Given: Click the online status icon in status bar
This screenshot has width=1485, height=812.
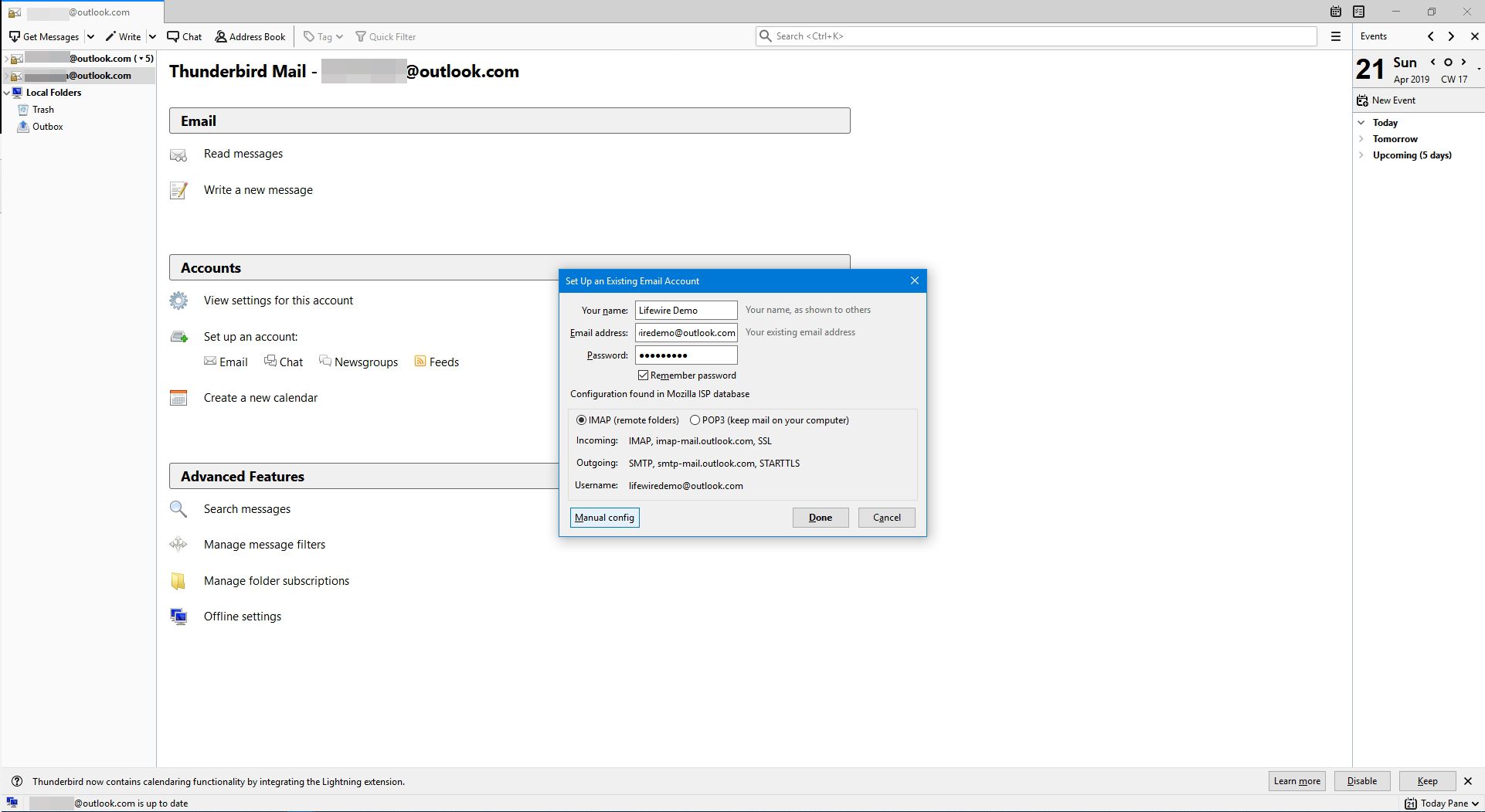Looking at the screenshot, I should tap(12, 803).
